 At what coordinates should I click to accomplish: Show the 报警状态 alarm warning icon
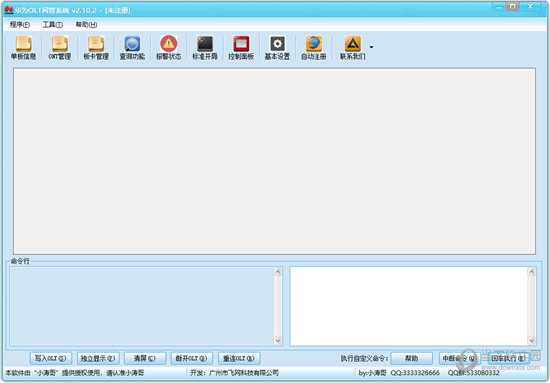(x=169, y=48)
